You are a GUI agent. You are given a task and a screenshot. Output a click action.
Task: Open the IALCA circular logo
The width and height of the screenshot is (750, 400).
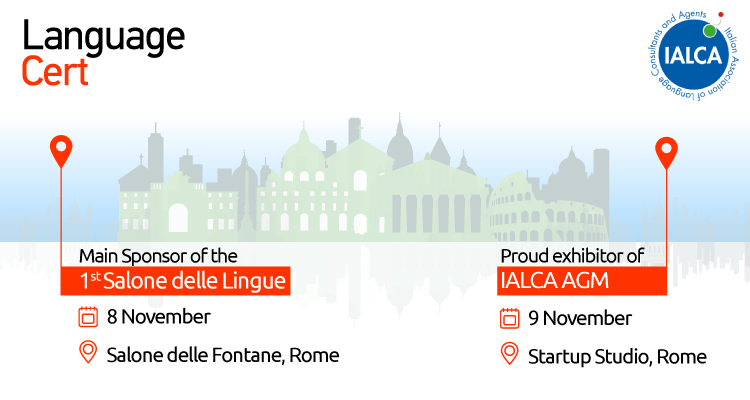click(694, 56)
